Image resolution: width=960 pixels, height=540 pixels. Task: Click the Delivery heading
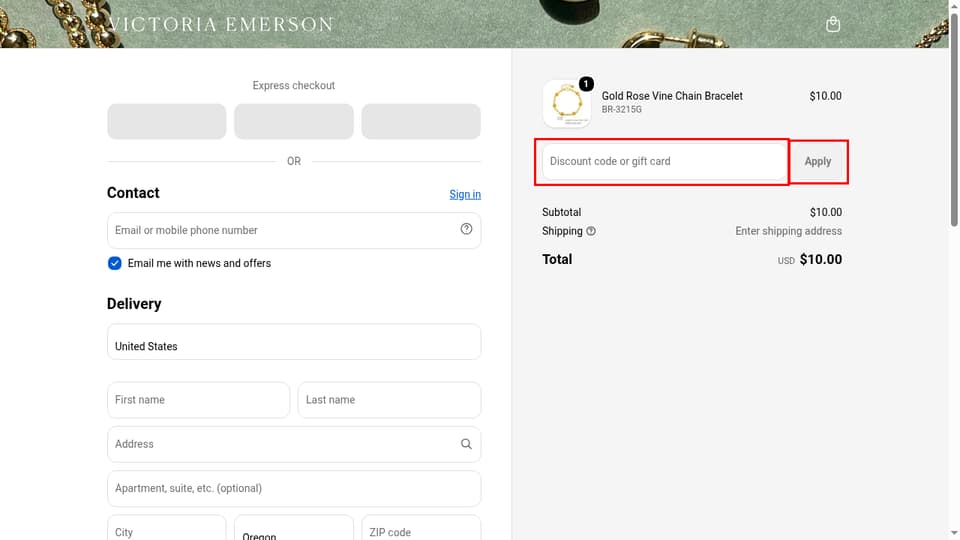134,304
